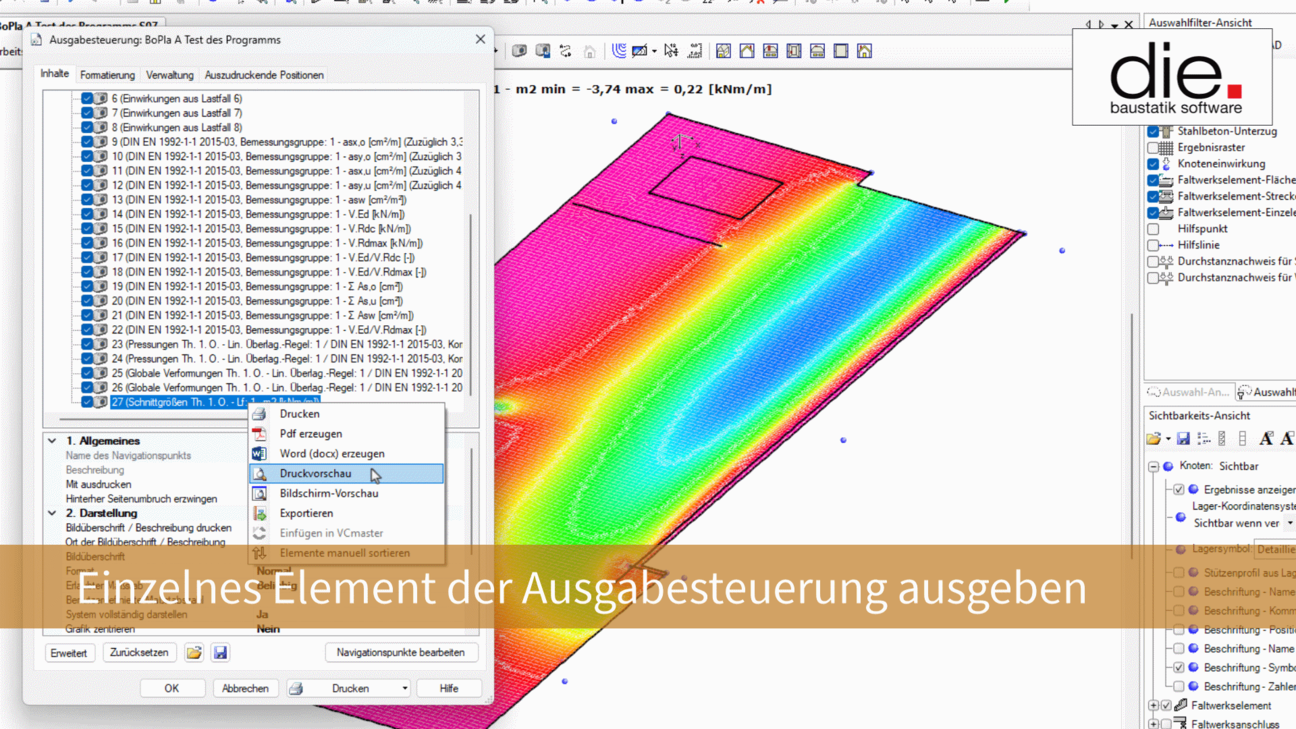Click the Word icon for docx export
1296x729 pixels.
coord(259,454)
